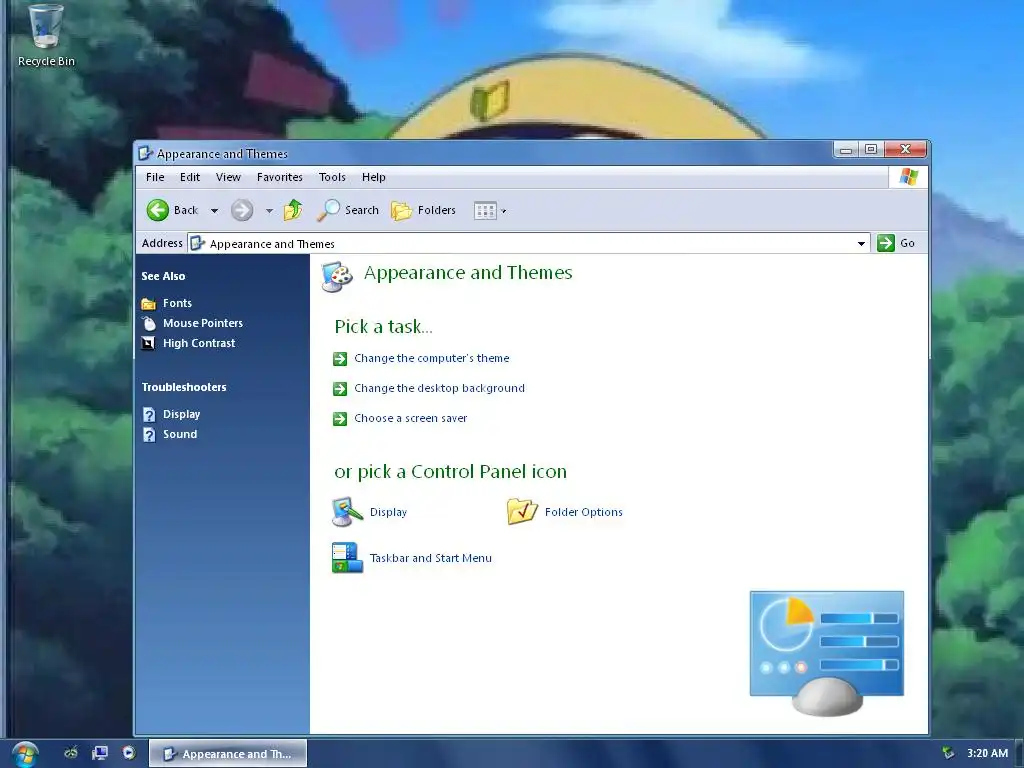Click the Sound troubleshooter question icon
This screenshot has width=1024, height=768.
coord(149,435)
